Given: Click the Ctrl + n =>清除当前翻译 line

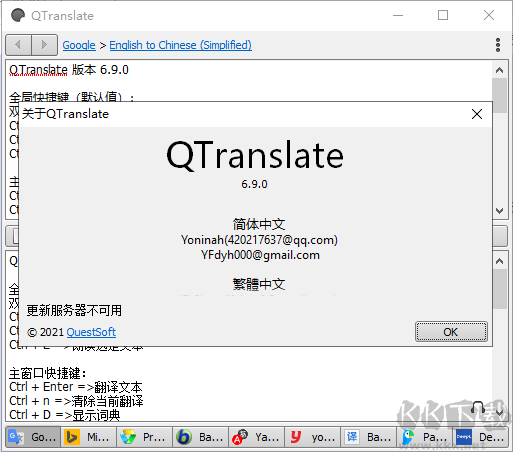Looking at the screenshot, I should (x=76, y=401).
